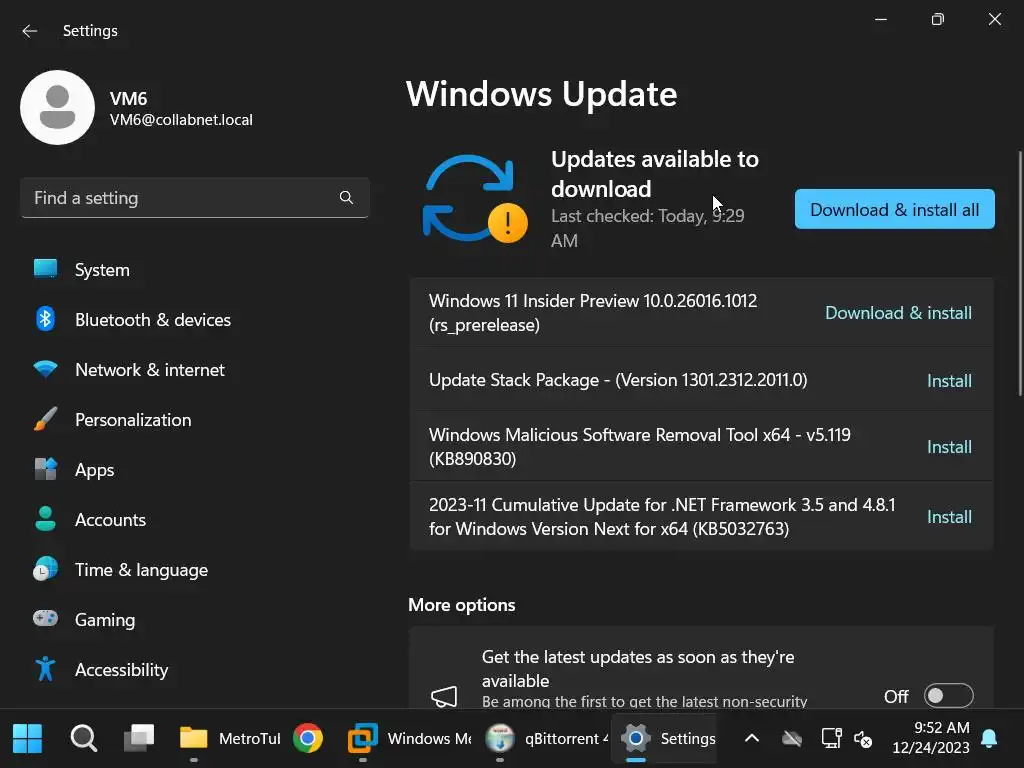Open the clock and date flyout
The height and width of the screenshot is (768, 1024).
pos(931,738)
